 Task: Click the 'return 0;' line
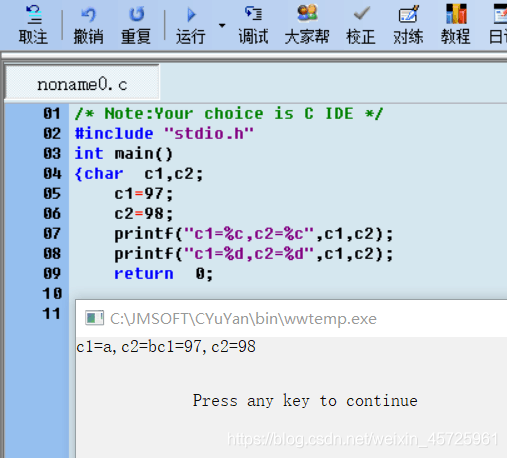coord(163,274)
